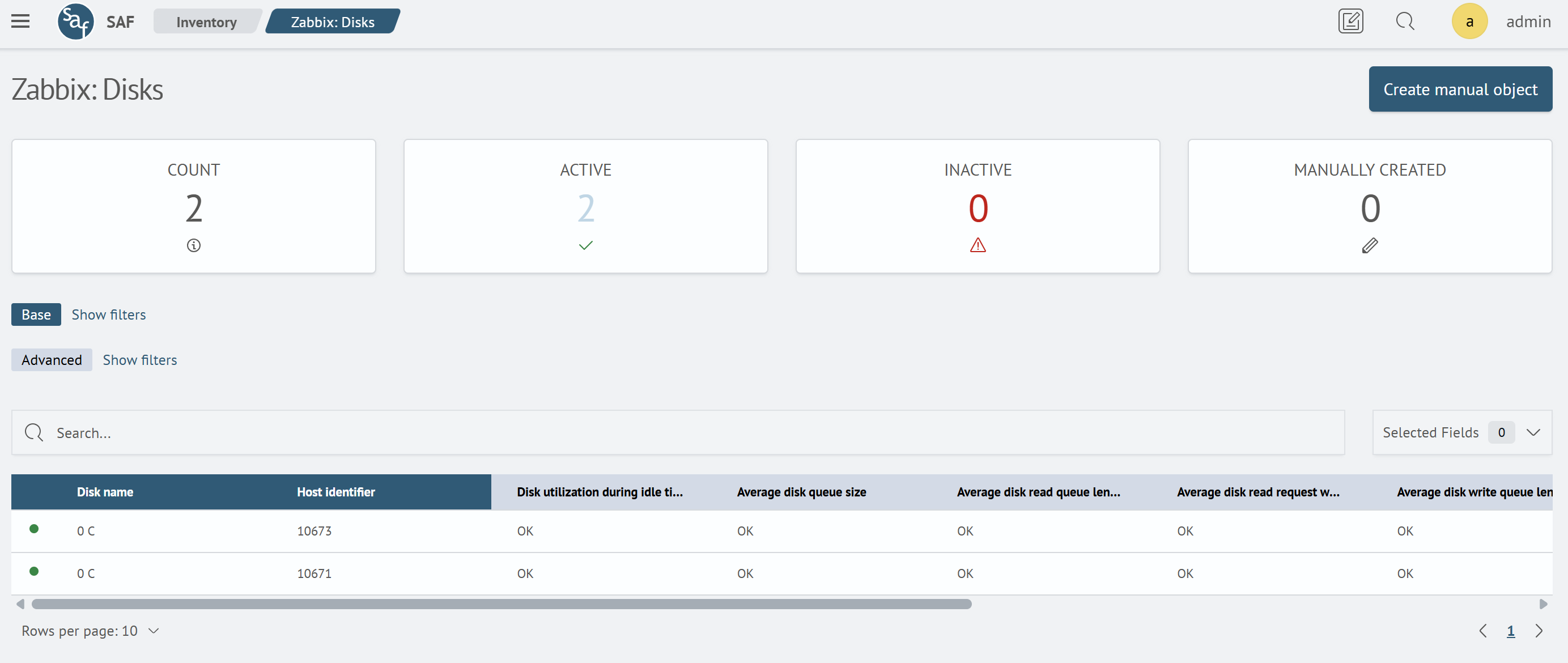Image resolution: width=1568 pixels, height=663 pixels.
Task: Open the edit note icon
Action: tap(1350, 22)
